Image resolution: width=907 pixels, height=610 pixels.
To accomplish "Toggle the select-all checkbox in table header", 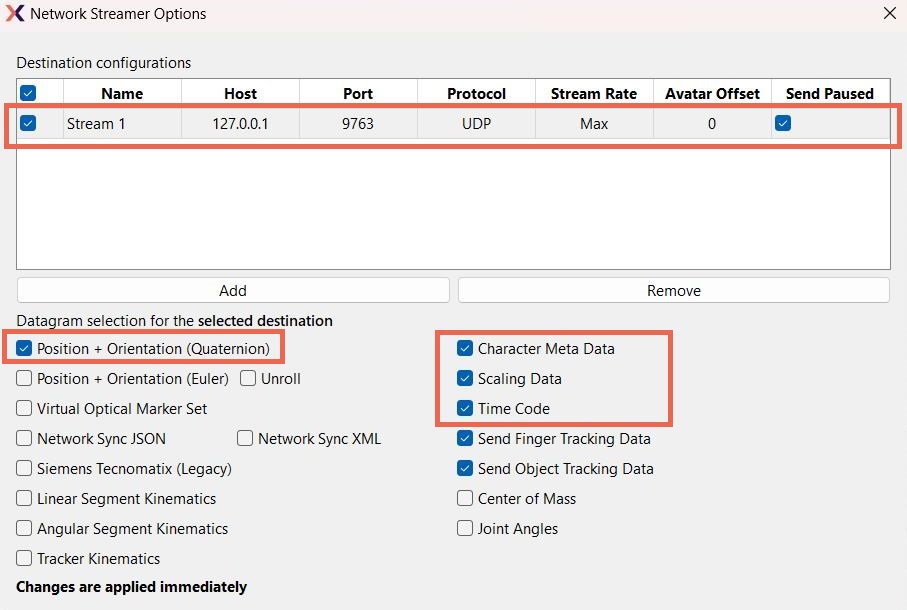I will click(29, 93).
